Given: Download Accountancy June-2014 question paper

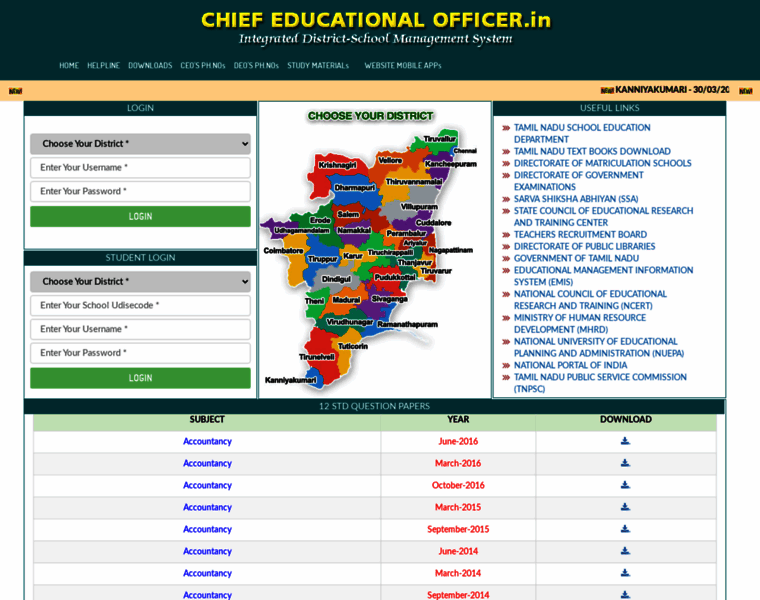Looking at the screenshot, I should pos(625,551).
